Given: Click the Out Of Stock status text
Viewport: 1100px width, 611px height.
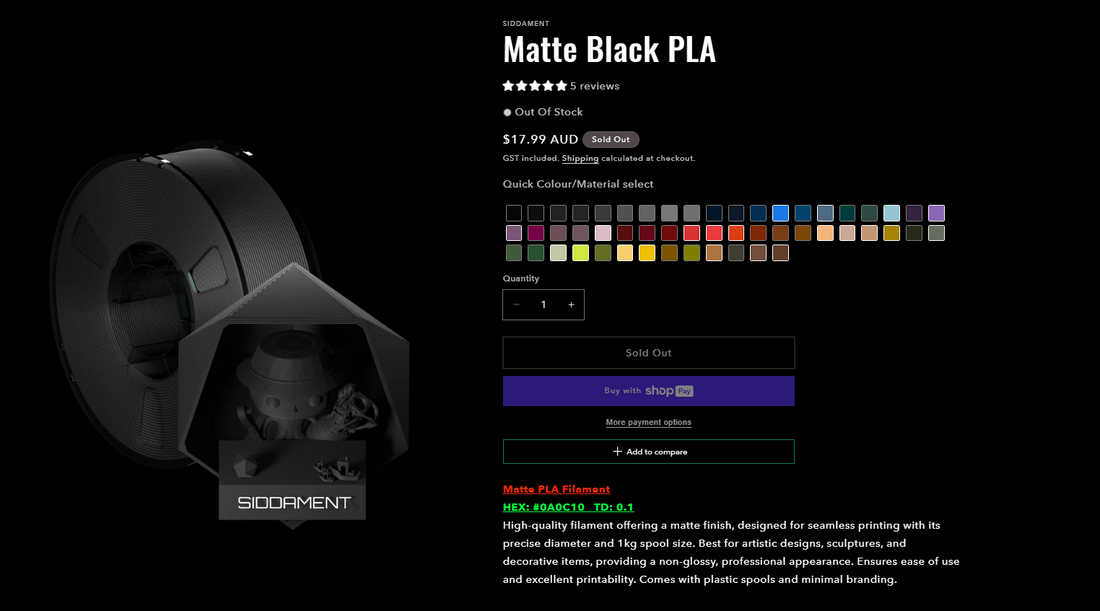Looking at the screenshot, I should pos(549,112).
